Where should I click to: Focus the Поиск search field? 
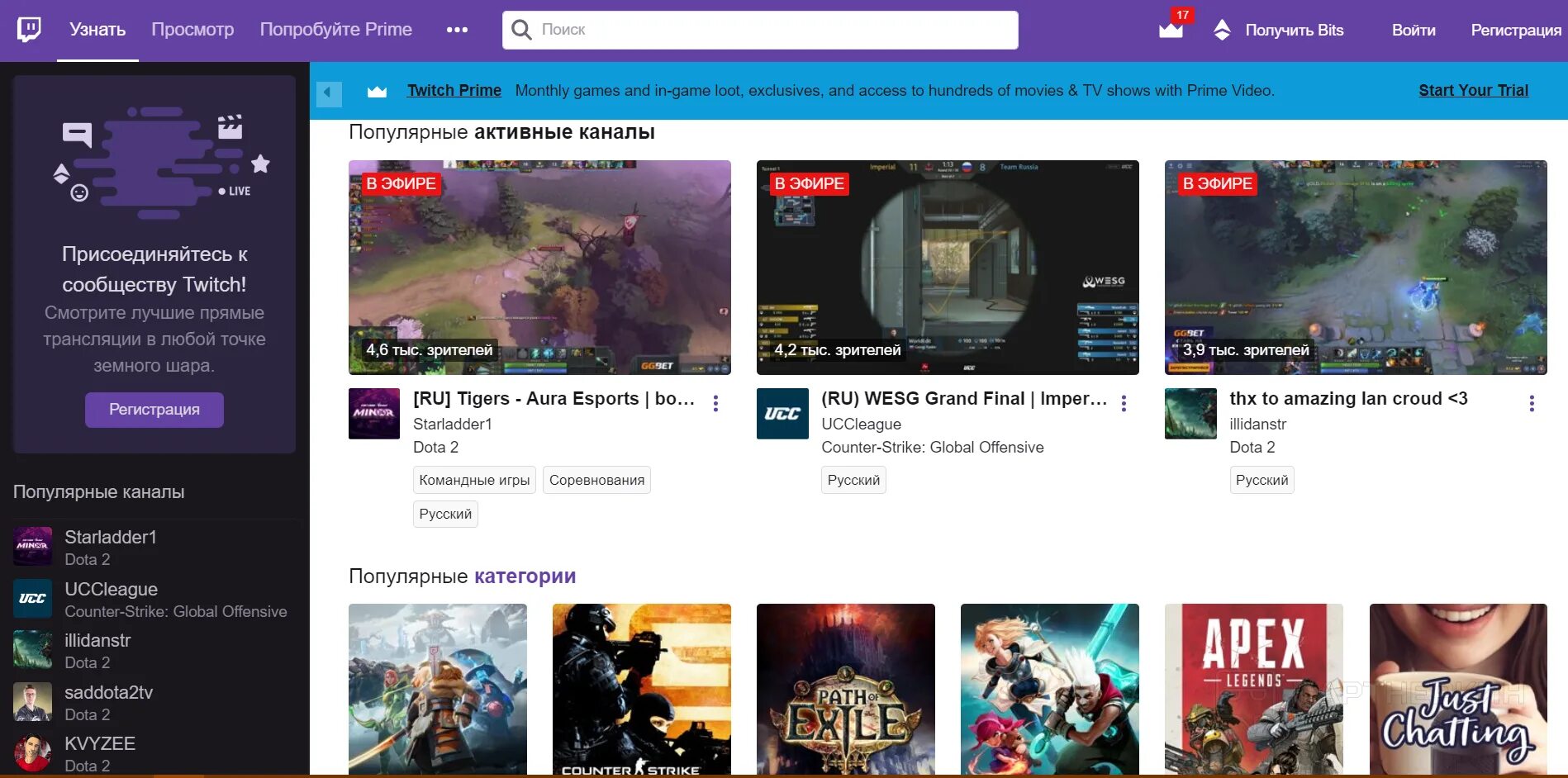click(760, 30)
